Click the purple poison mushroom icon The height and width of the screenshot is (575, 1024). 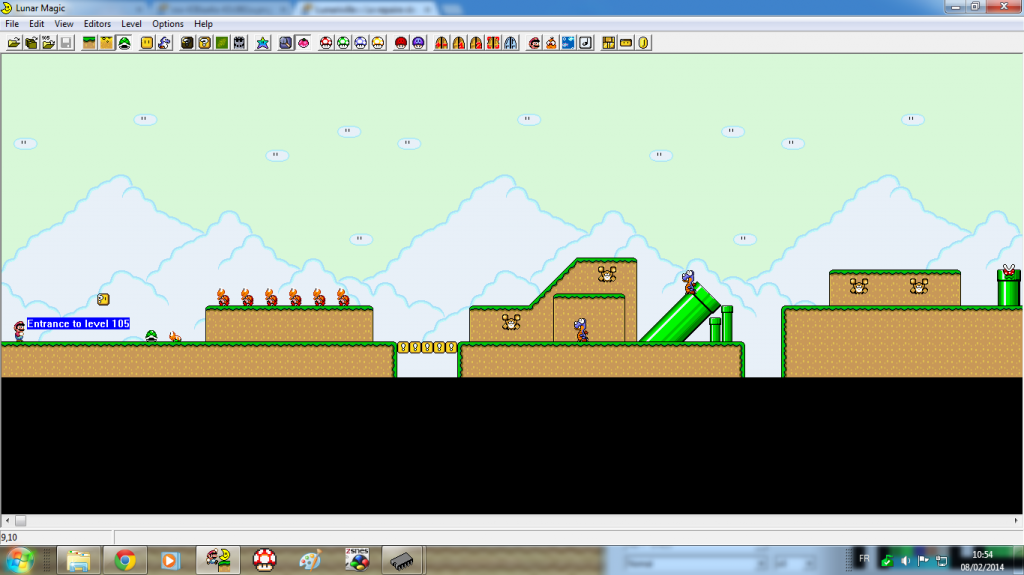pos(419,42)
